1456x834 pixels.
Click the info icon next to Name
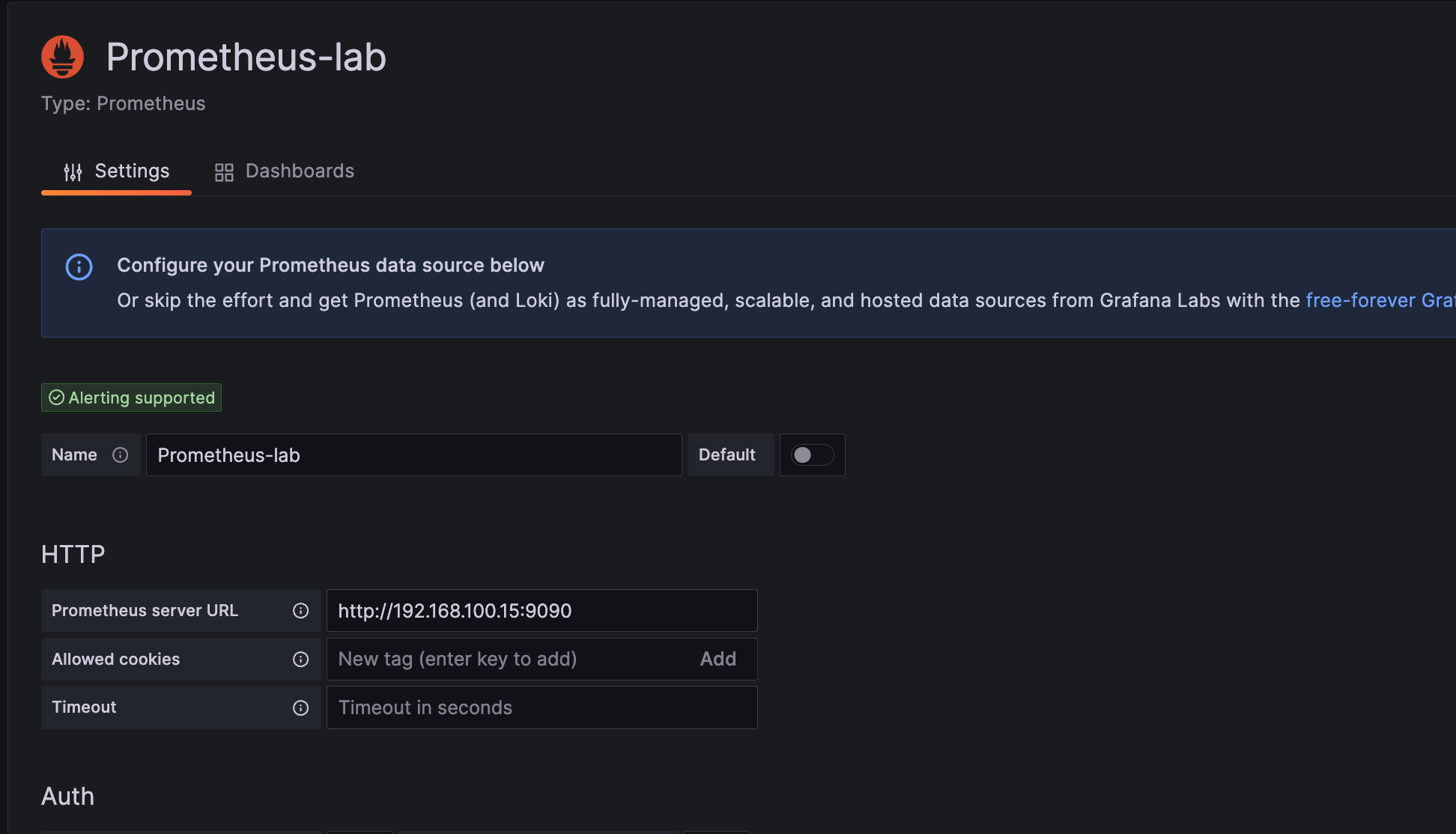pos(119,455)
